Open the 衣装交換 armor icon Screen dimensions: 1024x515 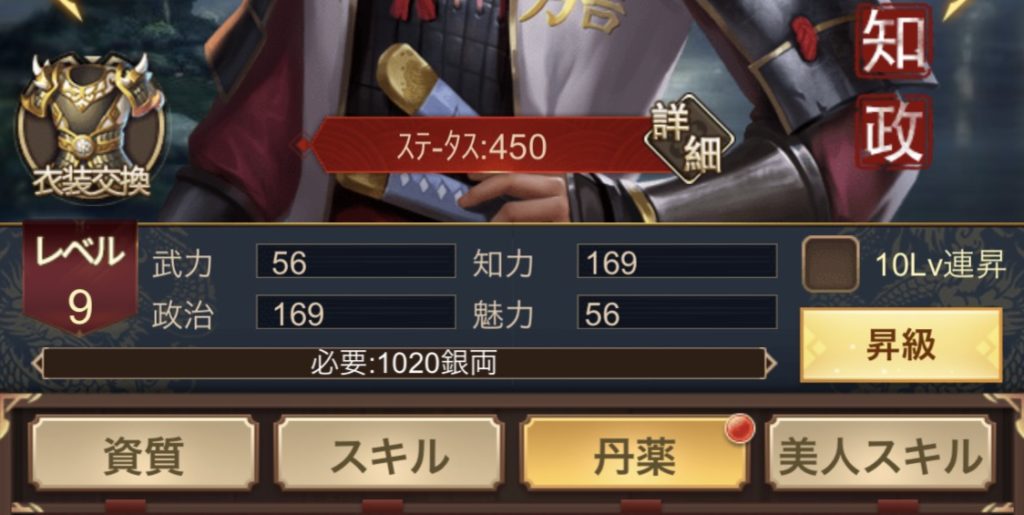pos(91,126)
